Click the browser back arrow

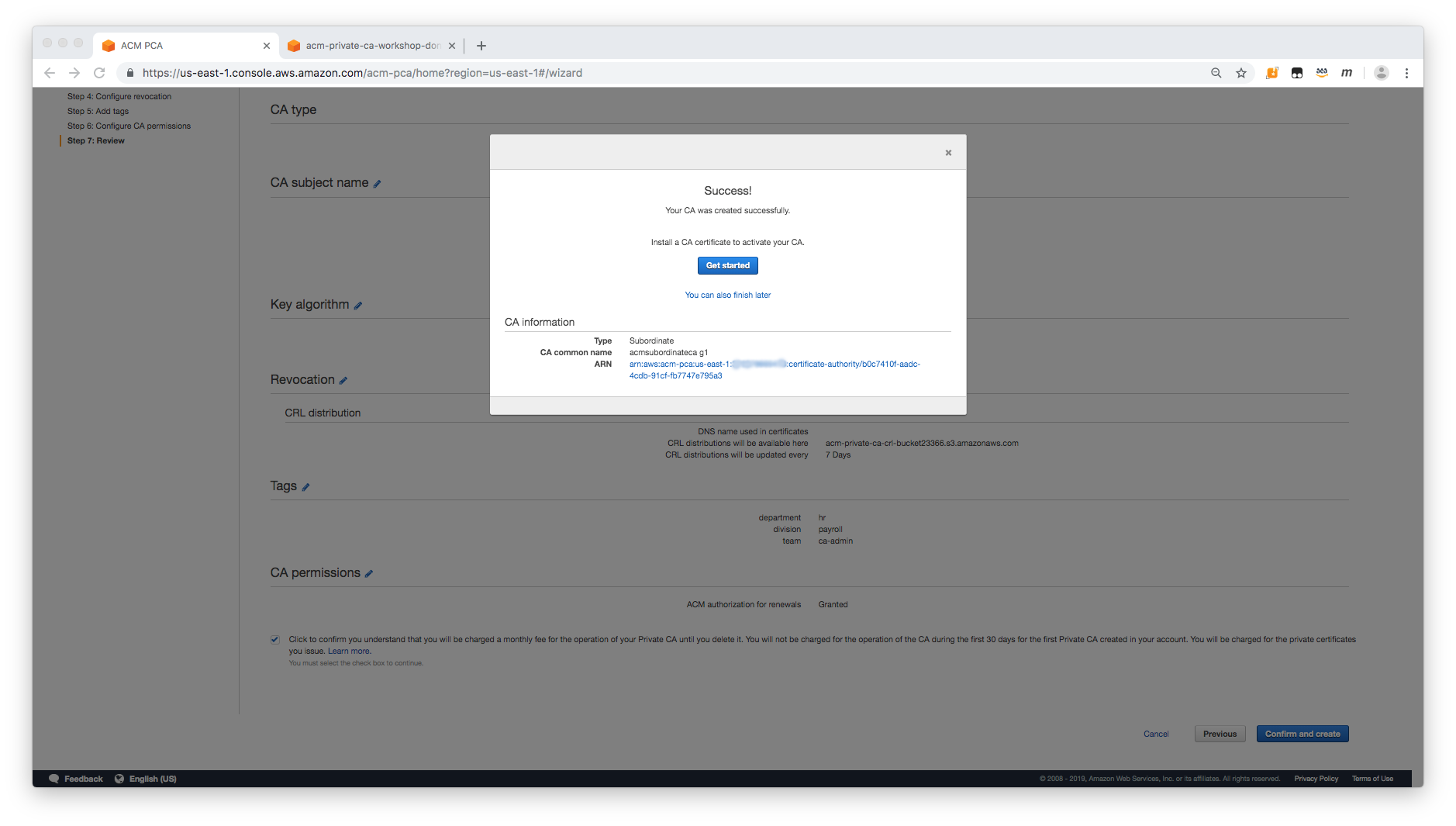coord(50,72)
